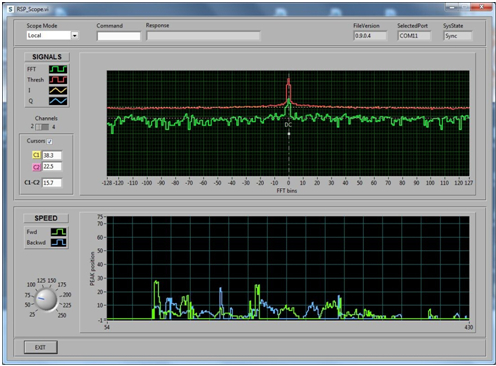Click the EXIT button
Image resolution: width=496 pixels, height=366 pixels.
(x=41, y=347)
